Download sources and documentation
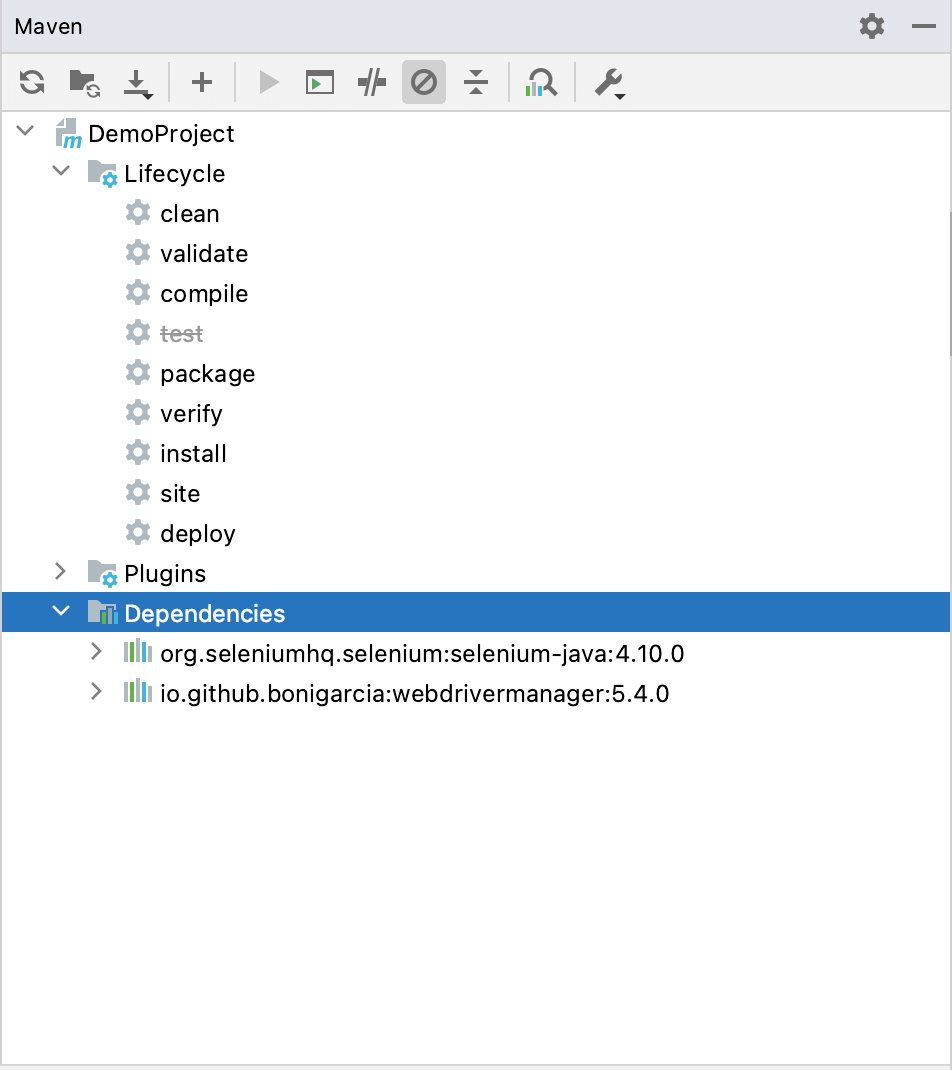 point(138,82)
